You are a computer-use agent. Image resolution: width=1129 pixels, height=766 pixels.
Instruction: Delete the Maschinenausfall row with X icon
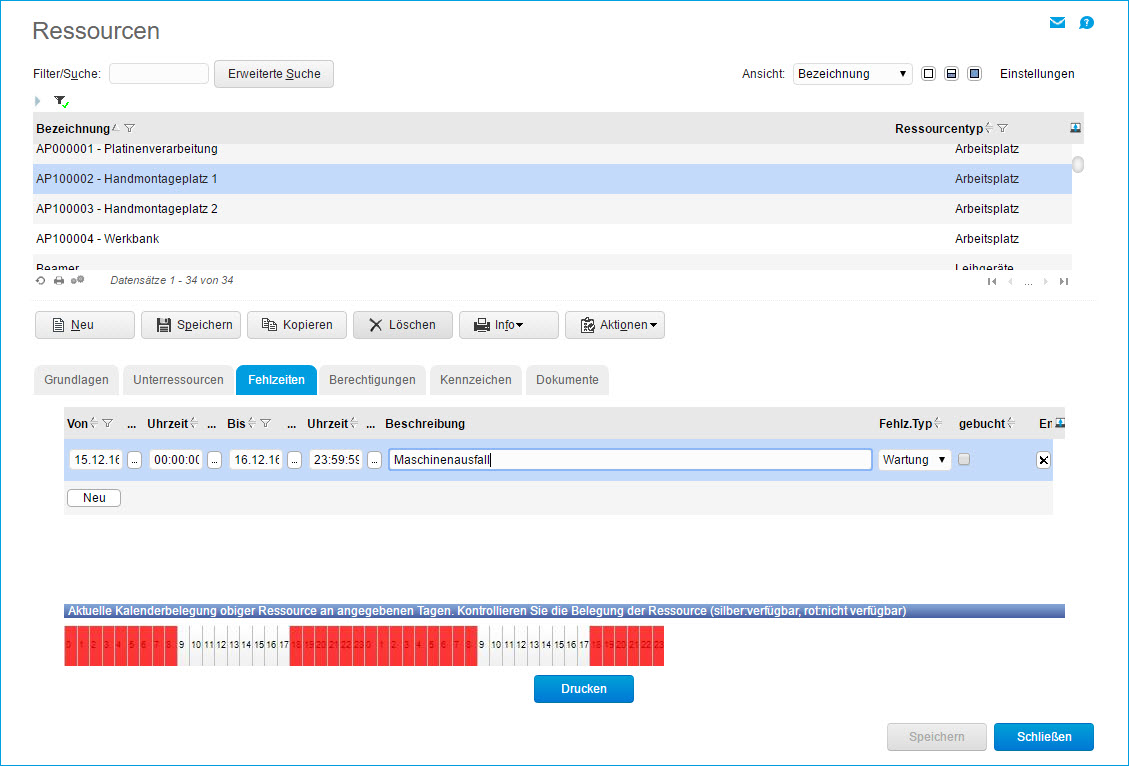pyautogui.click(x=1043, y=460)
